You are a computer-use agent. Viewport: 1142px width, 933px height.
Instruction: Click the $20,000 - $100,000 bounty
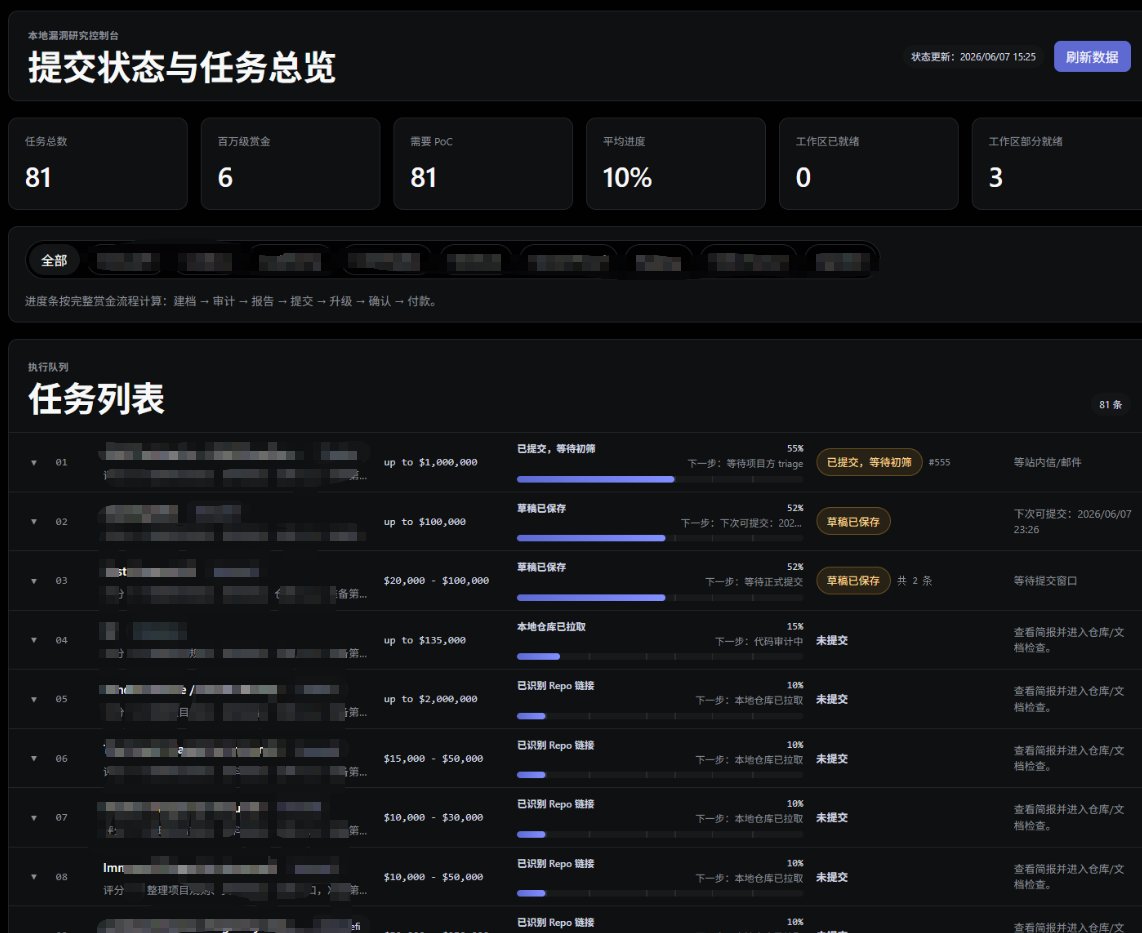436,580
